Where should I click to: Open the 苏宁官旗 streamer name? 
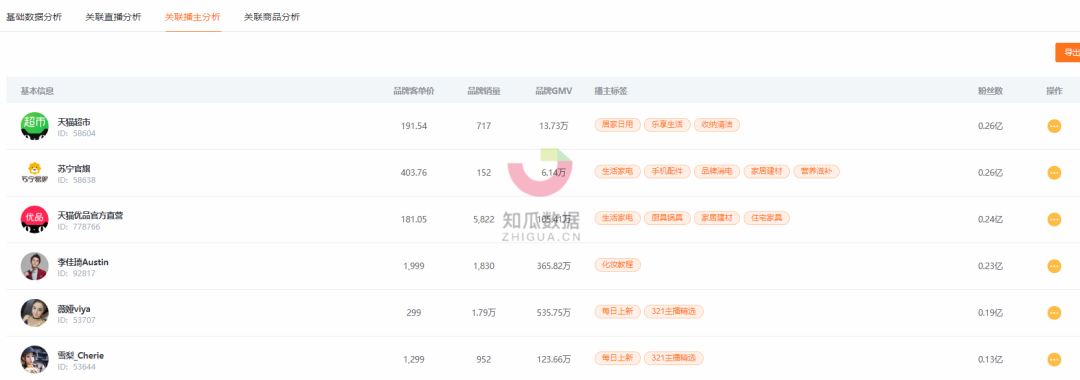point(74,169)
